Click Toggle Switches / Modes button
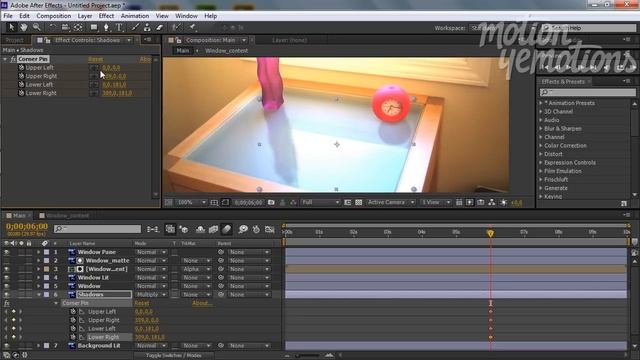The height and width of the screenshot is (360, 640). pos(173,356)
